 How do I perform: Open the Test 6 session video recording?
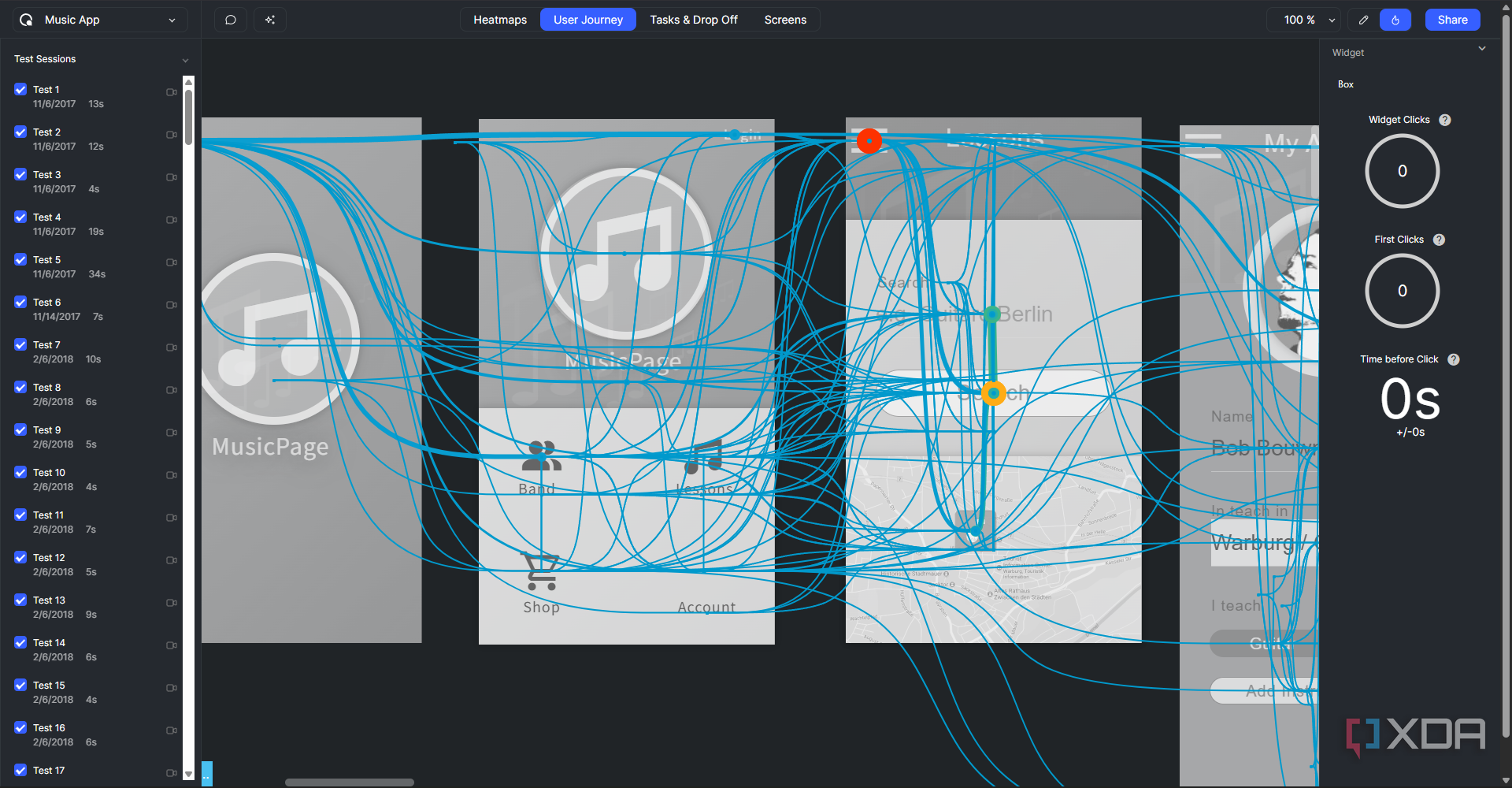click(x=172, y=305)
